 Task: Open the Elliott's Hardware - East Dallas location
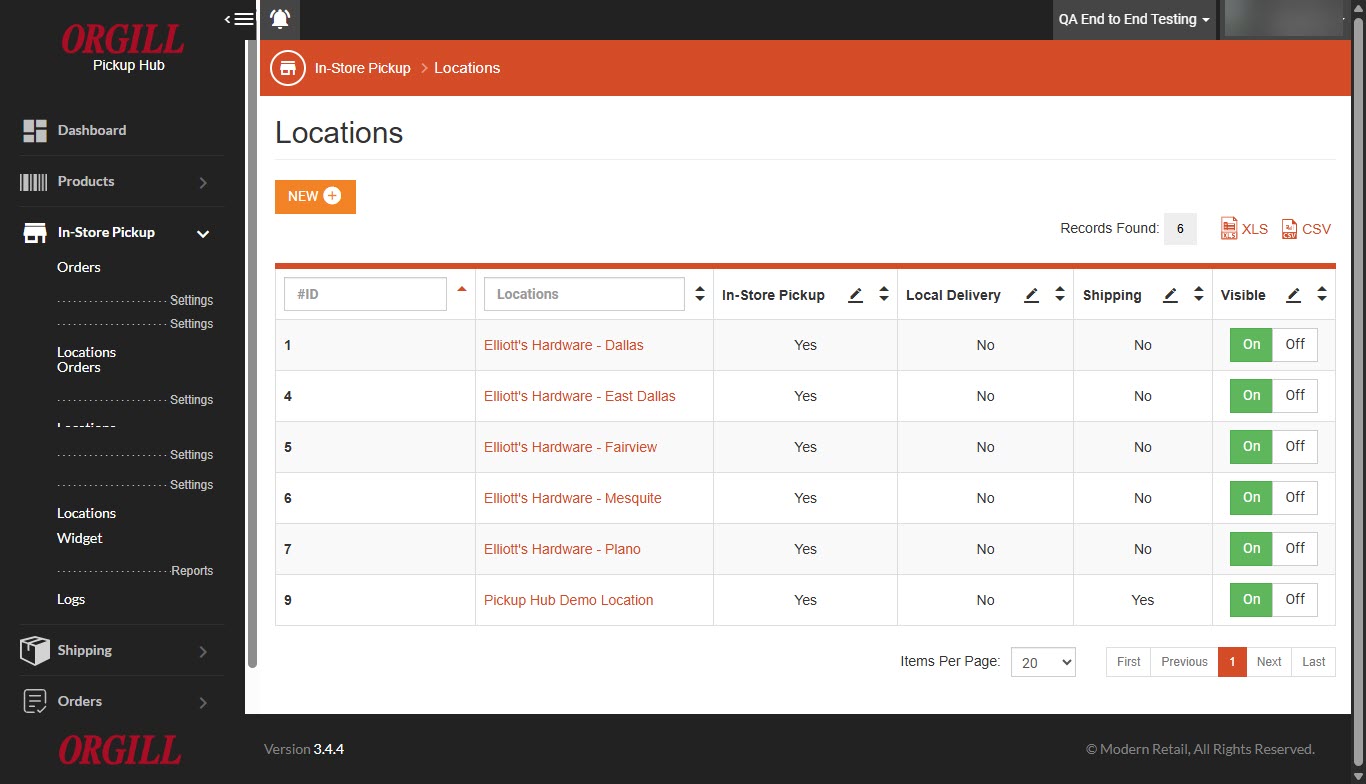tap(580, 396)
